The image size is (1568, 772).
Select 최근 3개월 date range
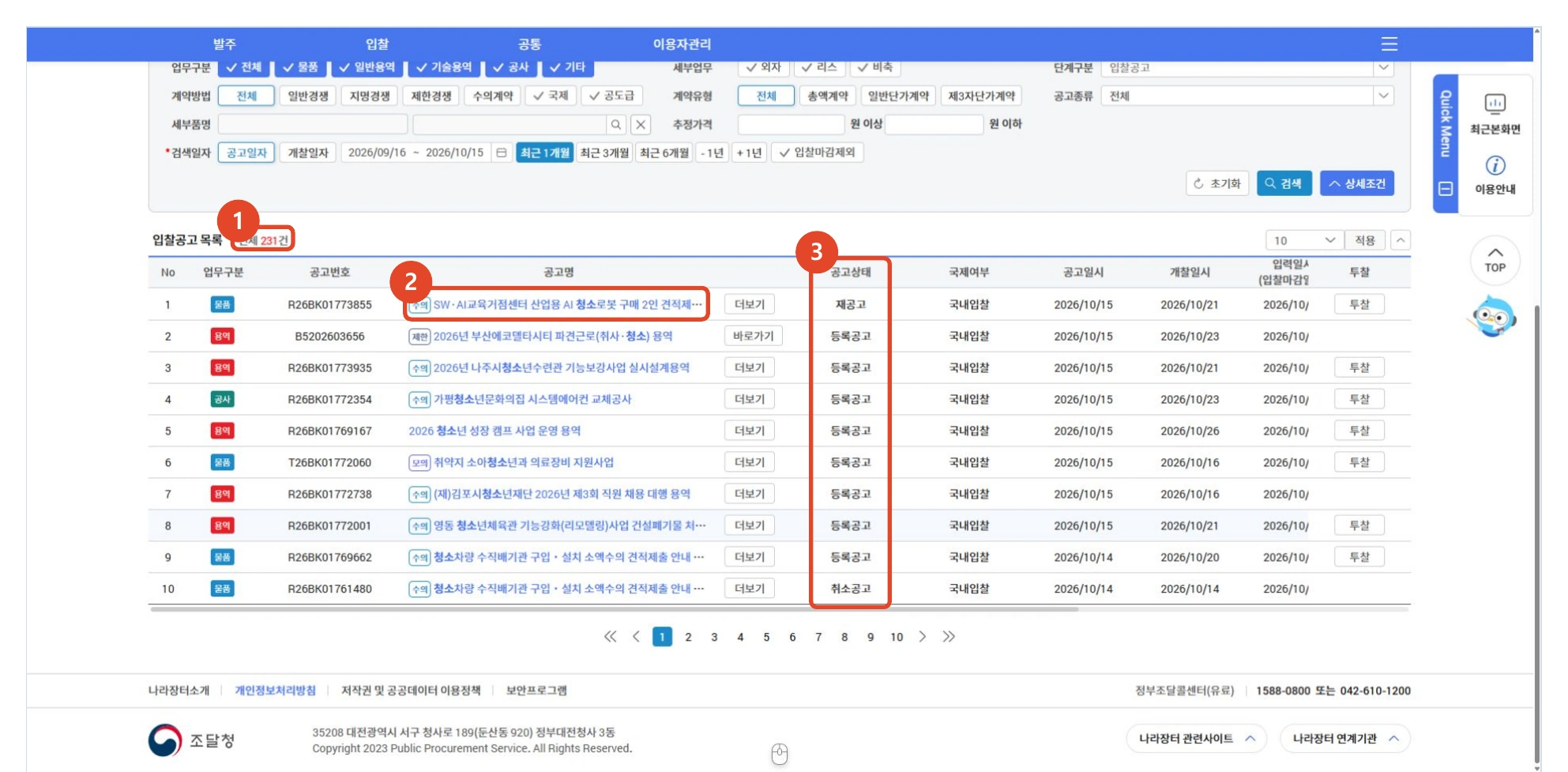(x=604, y=153)
